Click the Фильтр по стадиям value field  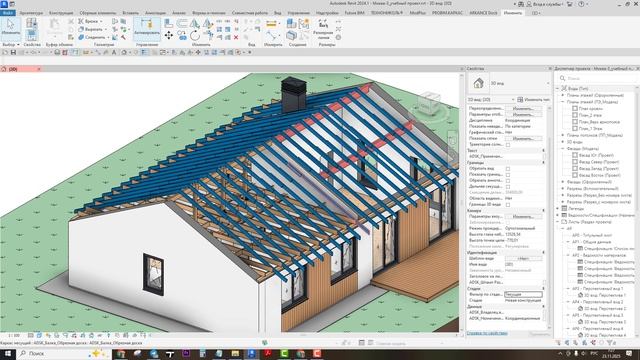click(x=523, y=294)
